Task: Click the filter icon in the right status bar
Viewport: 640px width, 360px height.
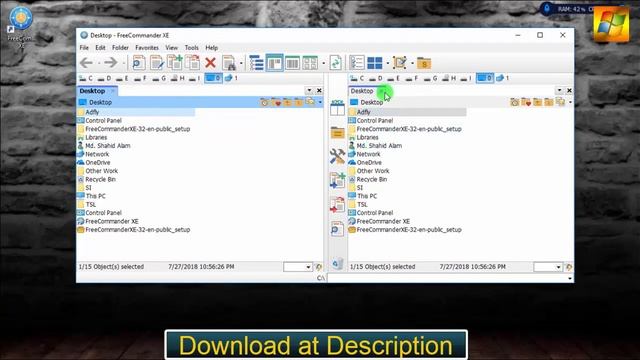Action: [x=569, y=267]
